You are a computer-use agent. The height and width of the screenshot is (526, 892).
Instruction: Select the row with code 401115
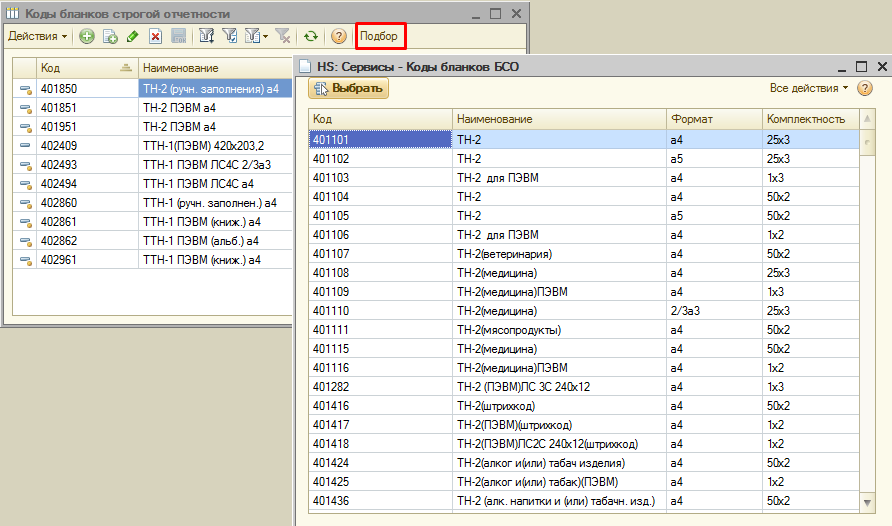point(584,349)
